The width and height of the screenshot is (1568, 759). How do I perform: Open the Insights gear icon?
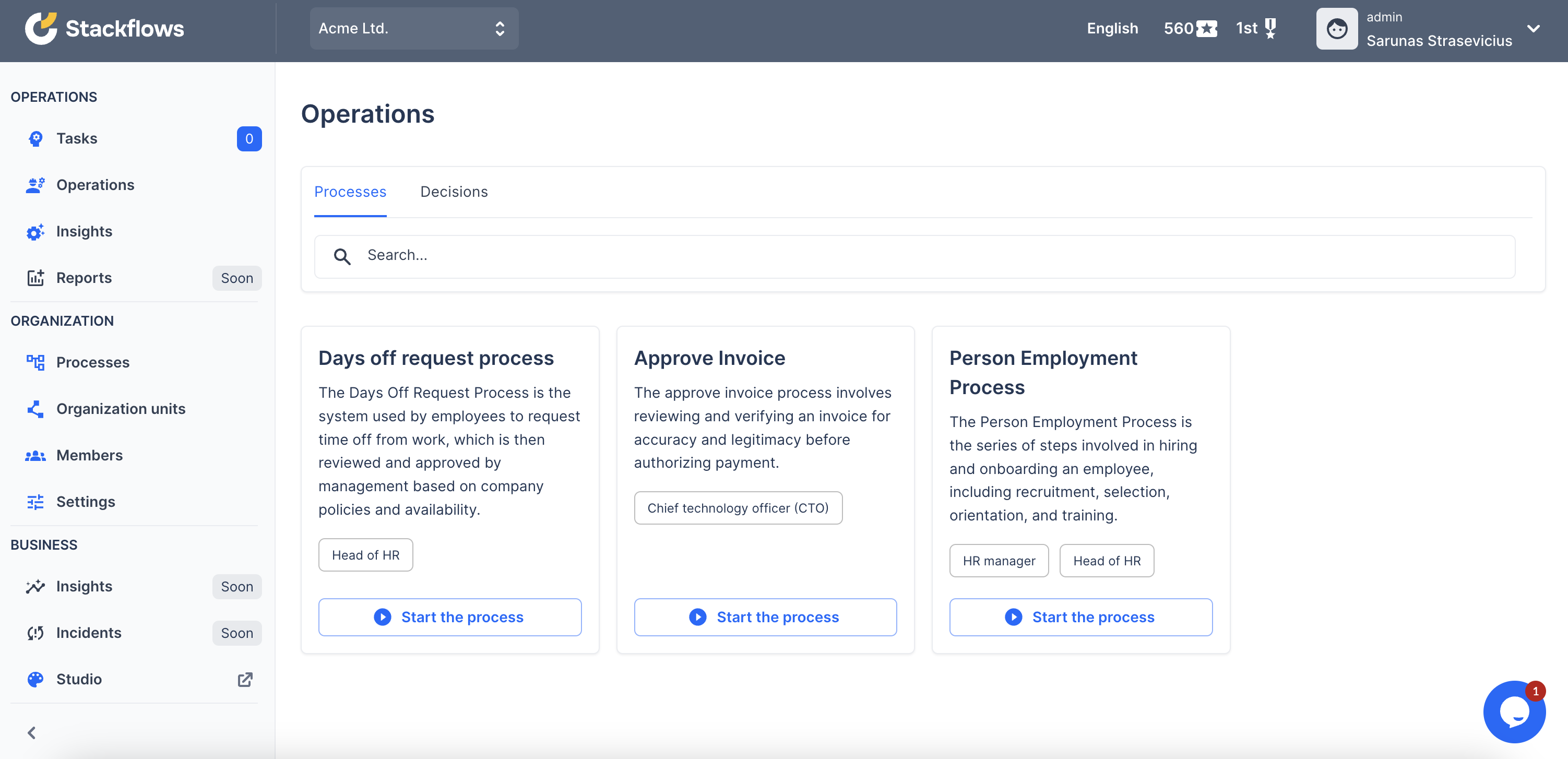[x=35, y=232]
